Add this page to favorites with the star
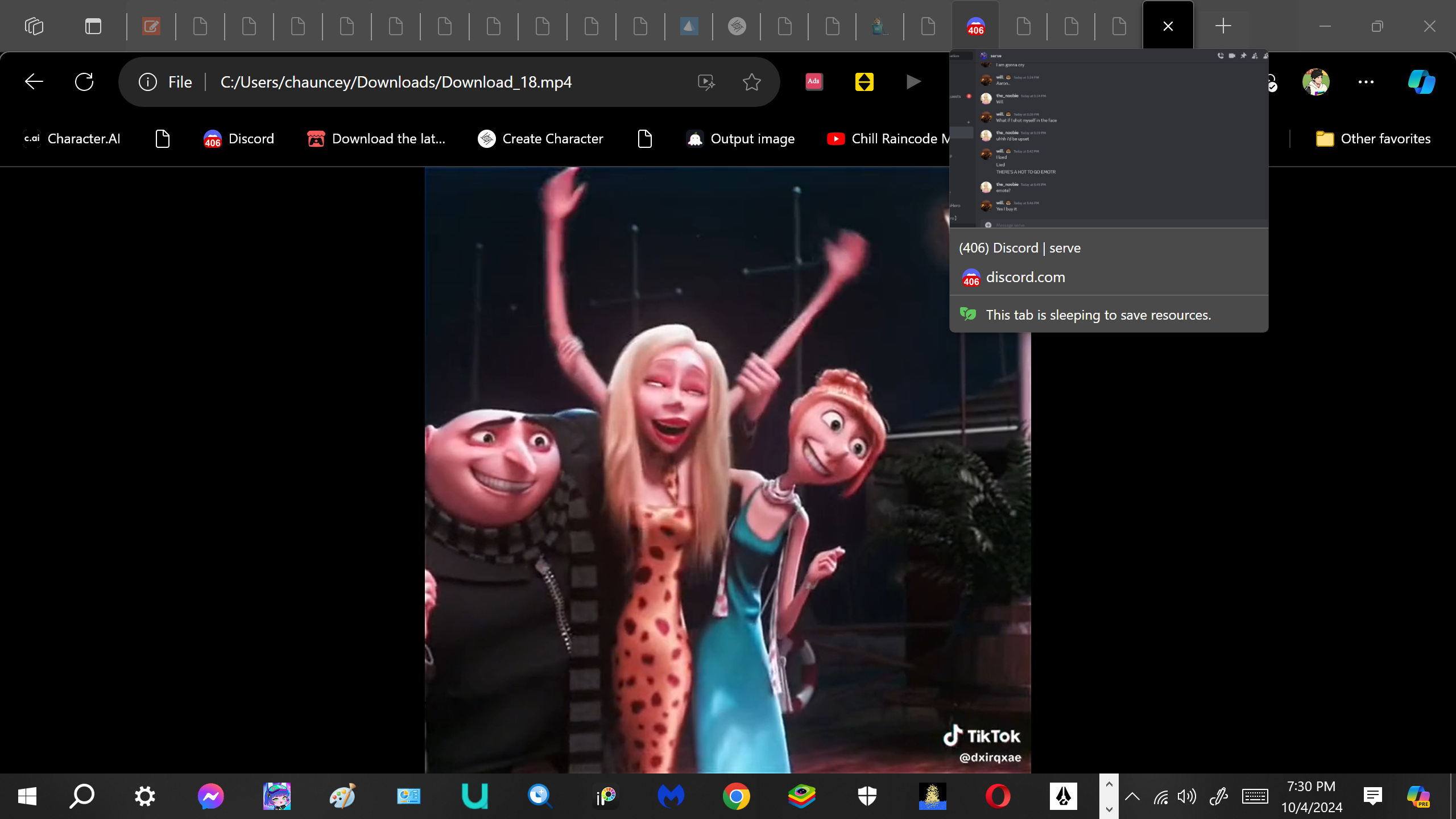 click(752, 82)
